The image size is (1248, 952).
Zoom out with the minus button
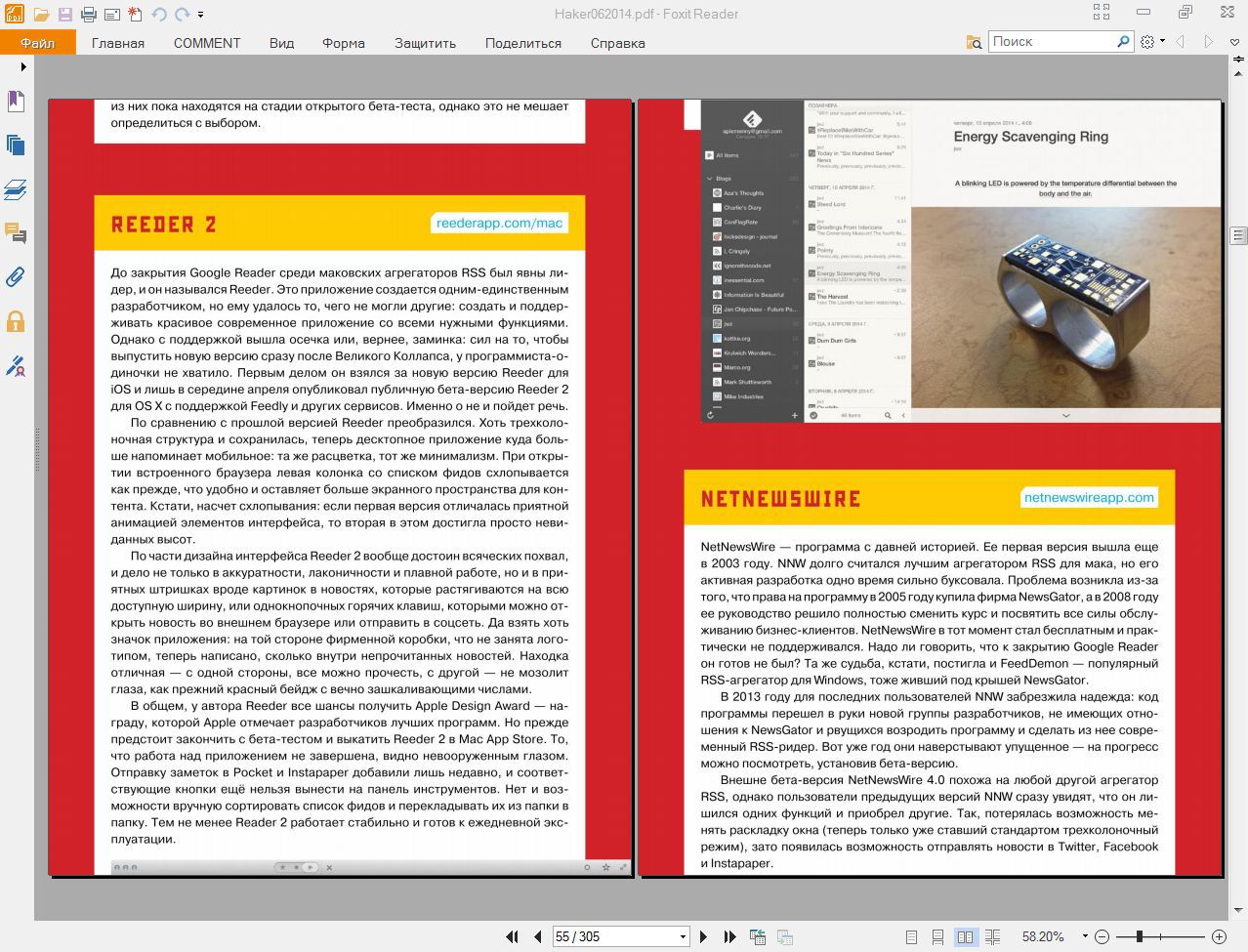coord(1102,937)
